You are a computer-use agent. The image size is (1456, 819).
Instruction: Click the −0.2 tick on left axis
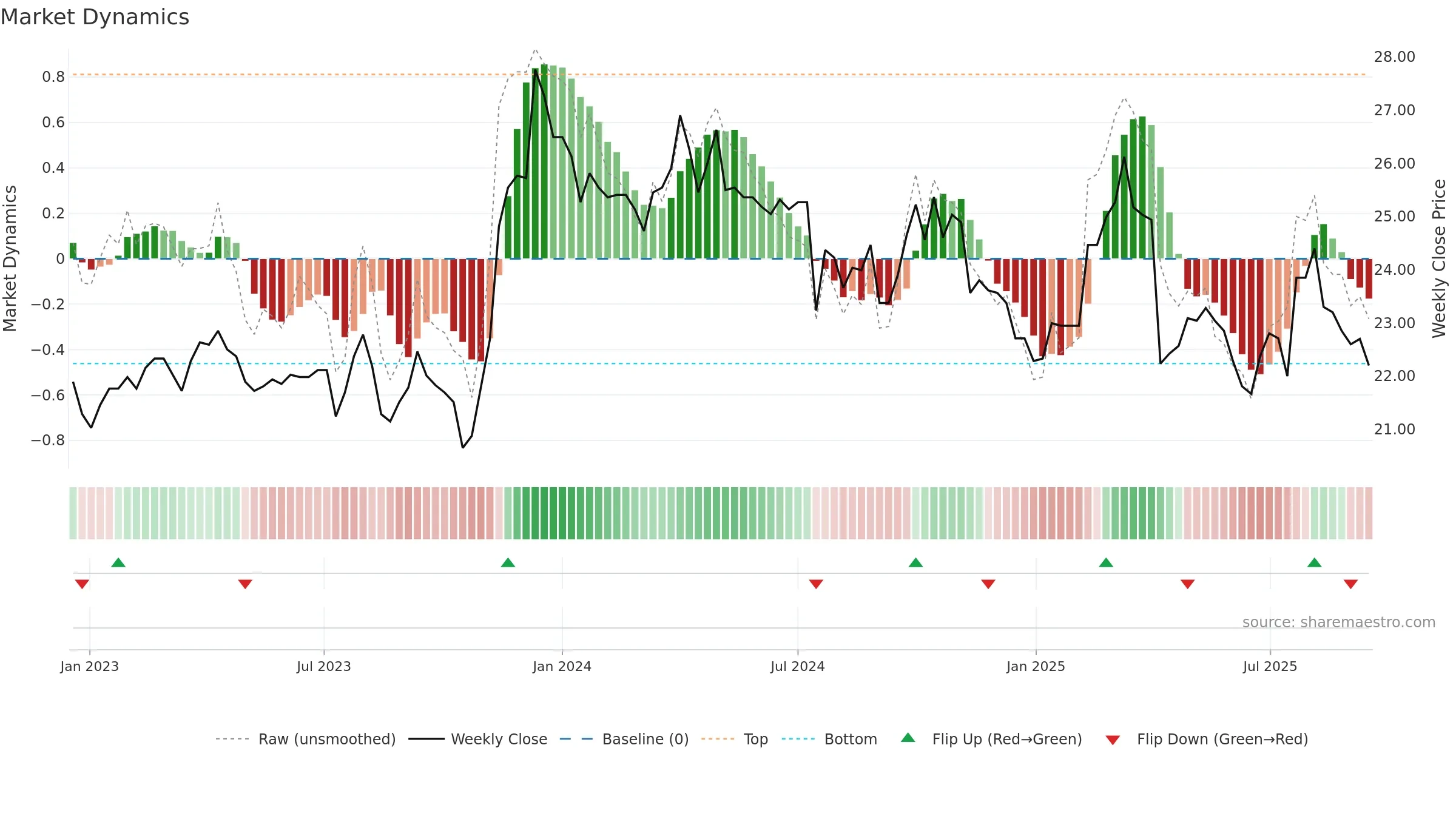coord(48,304)
